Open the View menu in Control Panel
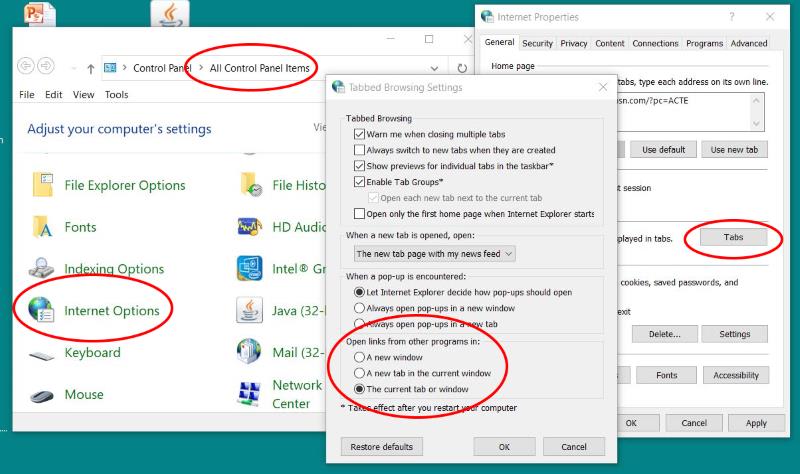This screenshot has height=474, width=800. 83,94
